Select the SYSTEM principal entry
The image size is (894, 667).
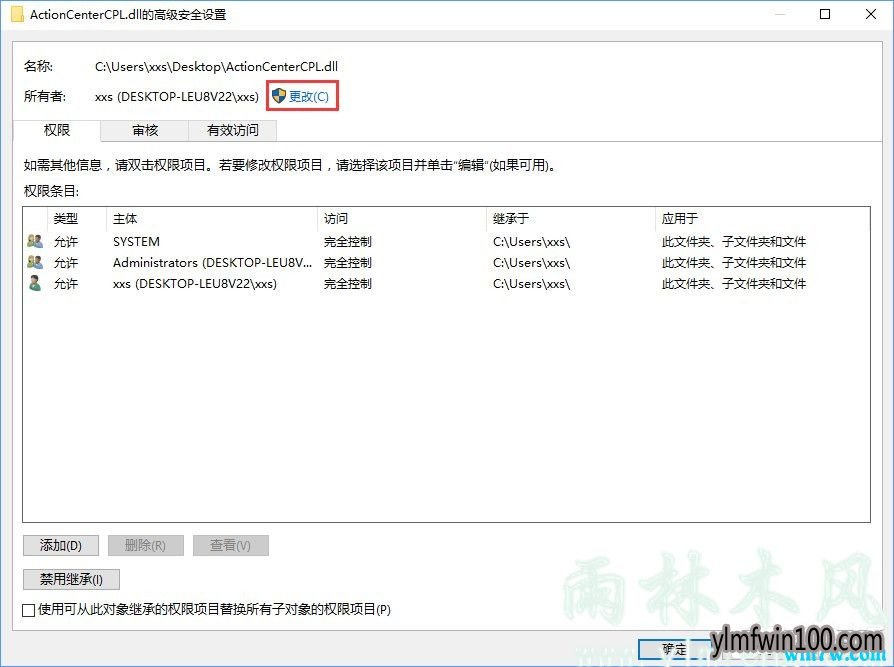pos(136,242)
